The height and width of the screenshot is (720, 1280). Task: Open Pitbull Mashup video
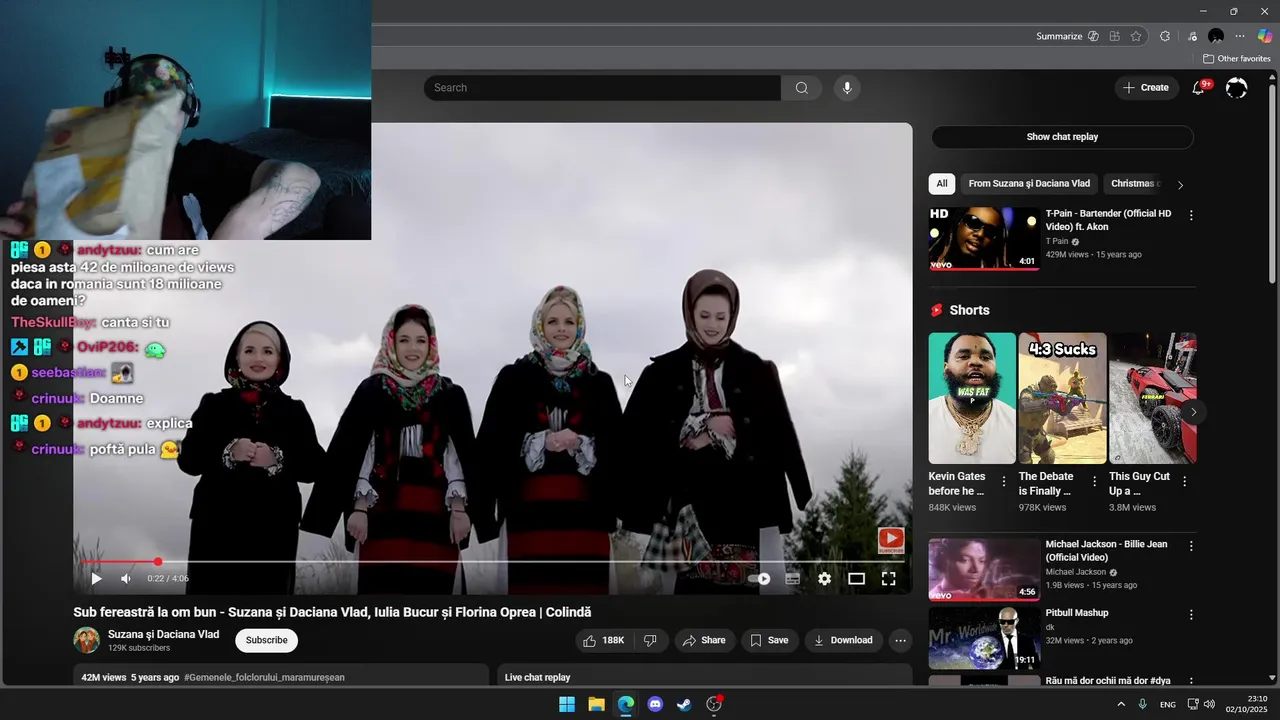point(984,638)
